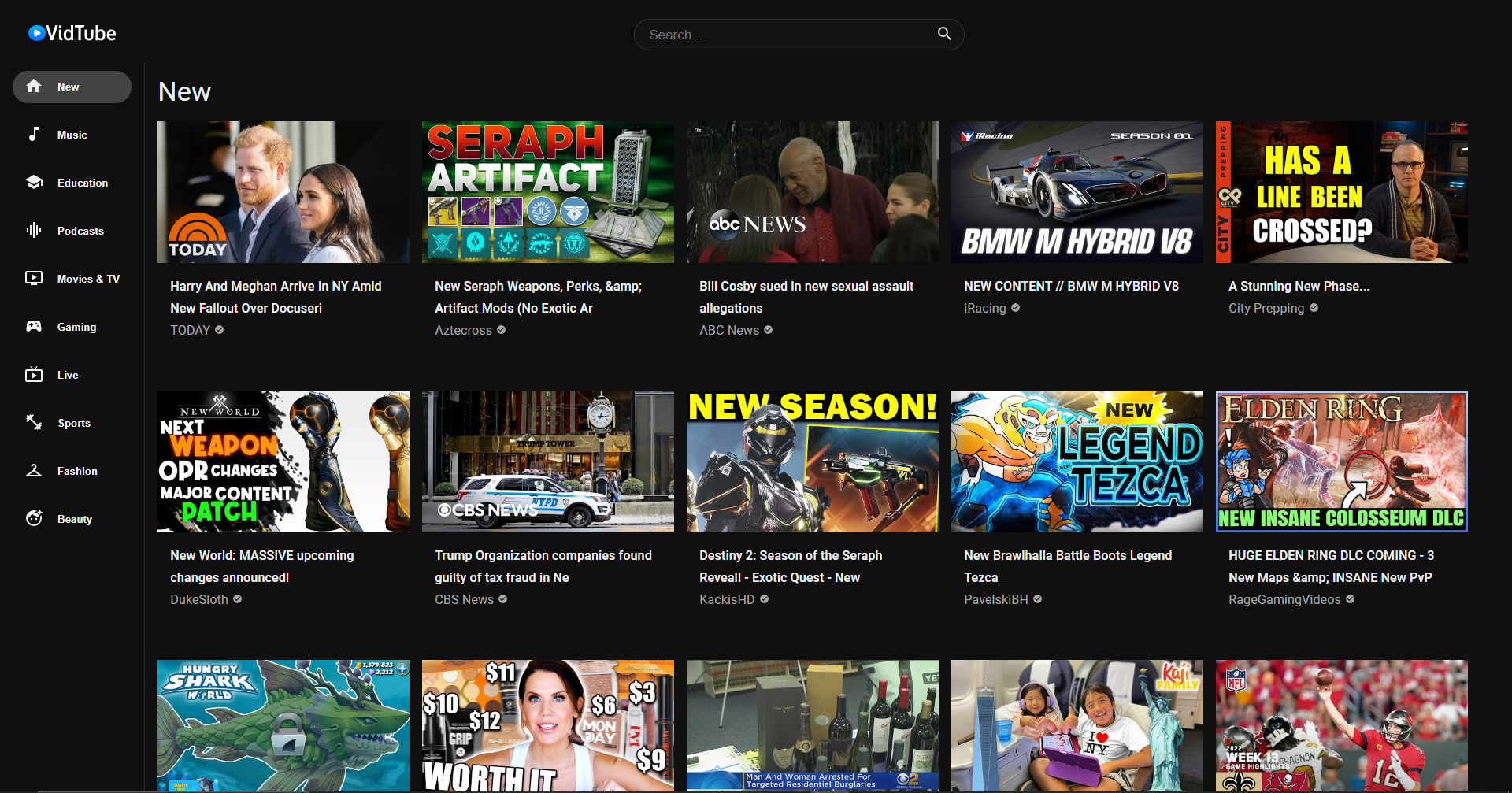Open the Trump Tower CBS News thumbnail

(x=547, y=461)
